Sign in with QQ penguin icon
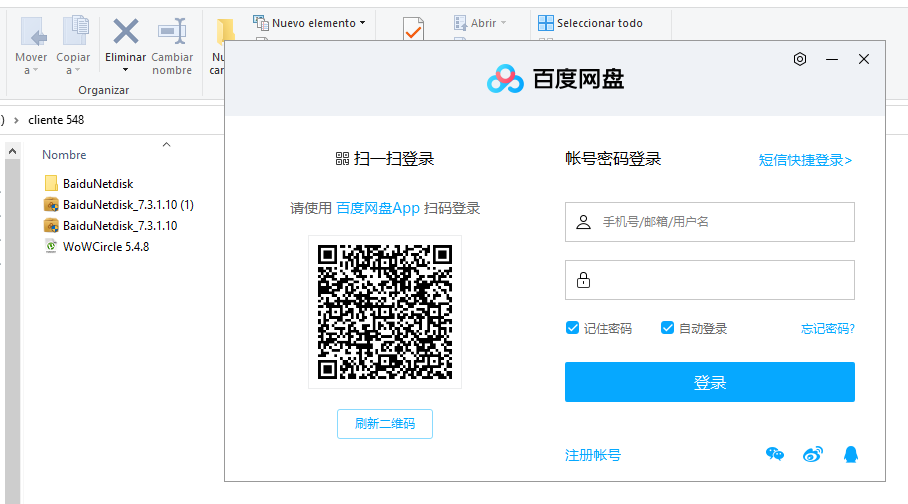This screenshot has height=504, width=908. point(851,454)
